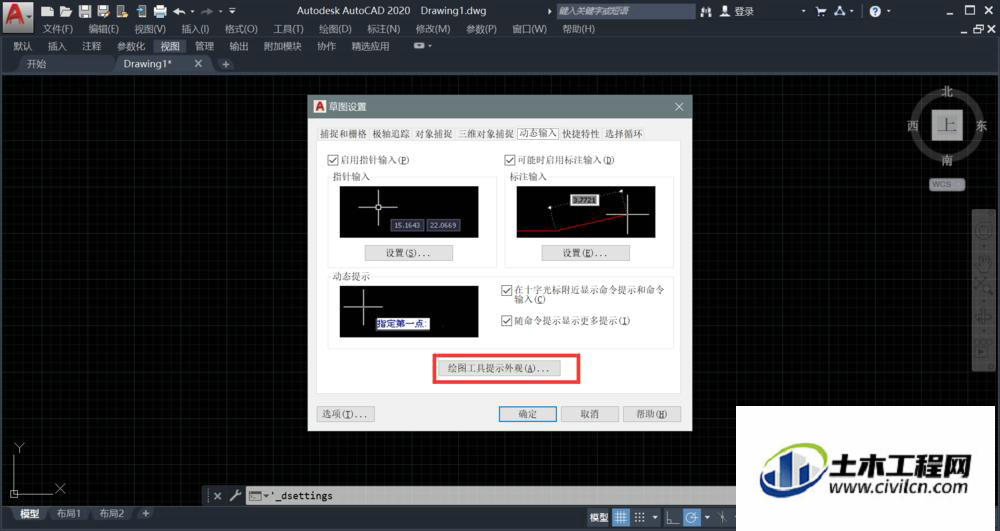Screen dimensions: 1000x531
Task: Click the 选项(T) button
Action: click(x=345, y=414)
